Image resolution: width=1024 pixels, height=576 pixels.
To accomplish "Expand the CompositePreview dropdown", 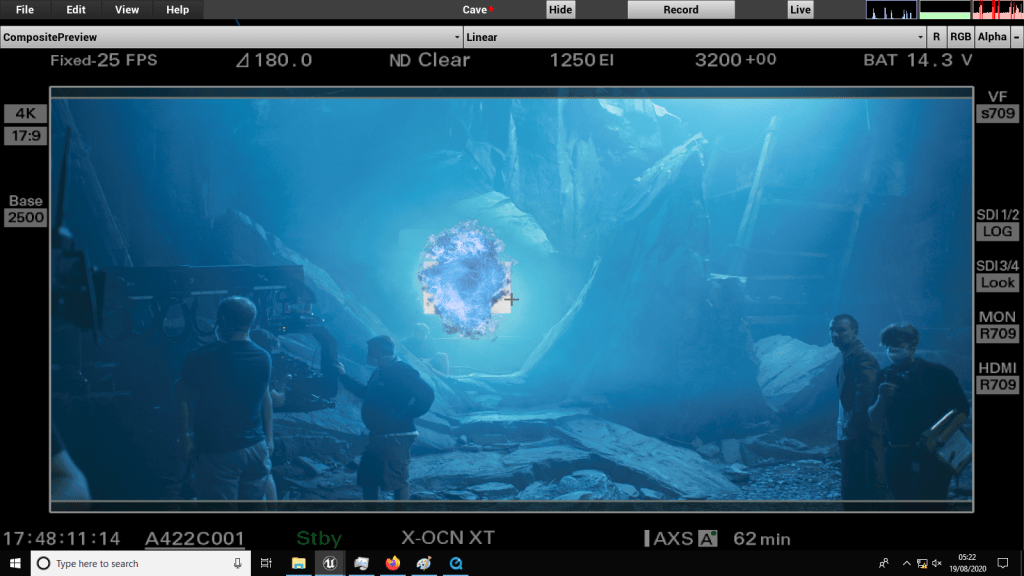I will [x=231, y=37].
